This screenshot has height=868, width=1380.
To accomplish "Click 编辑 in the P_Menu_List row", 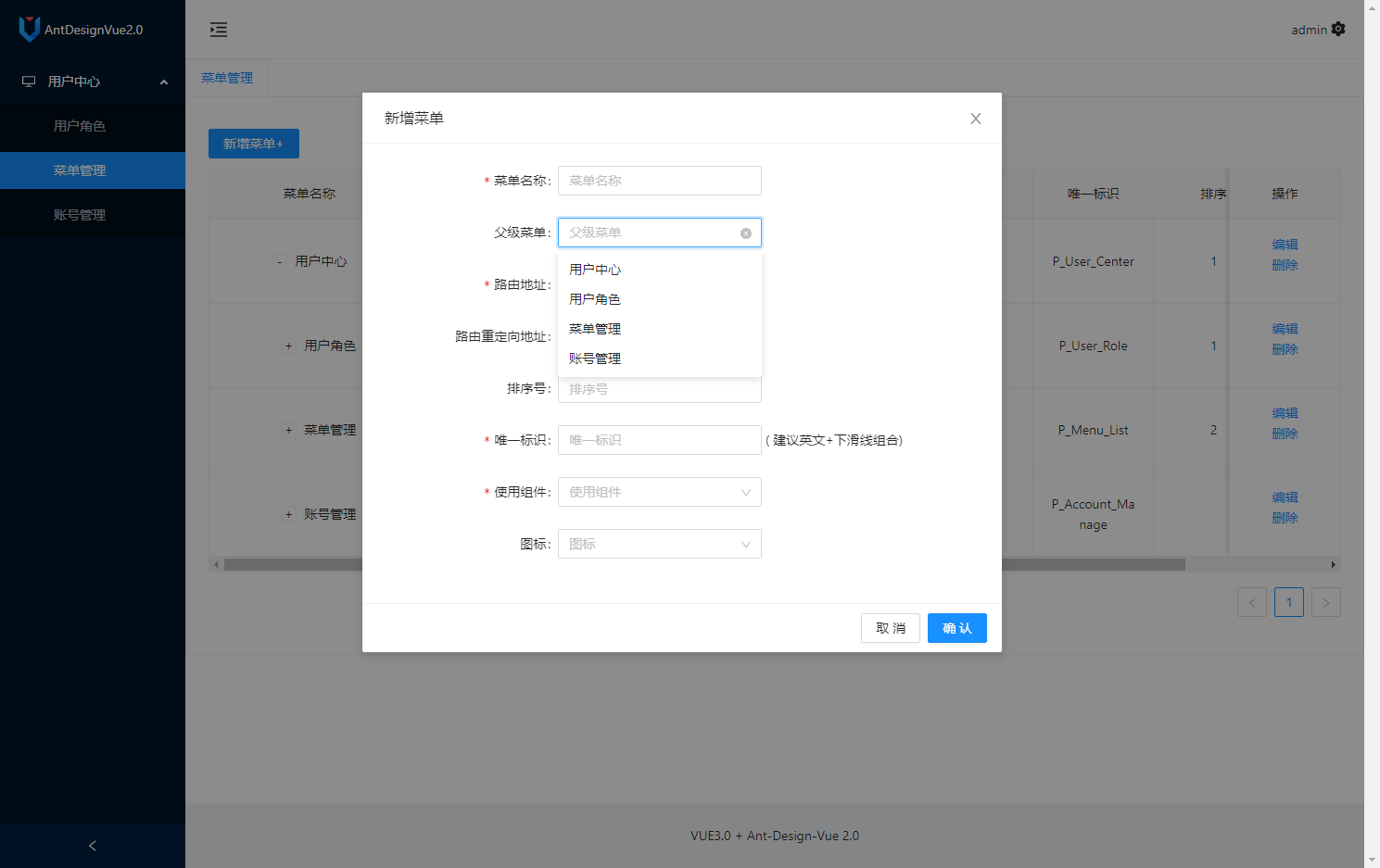I will click(x=1285, y=413).
